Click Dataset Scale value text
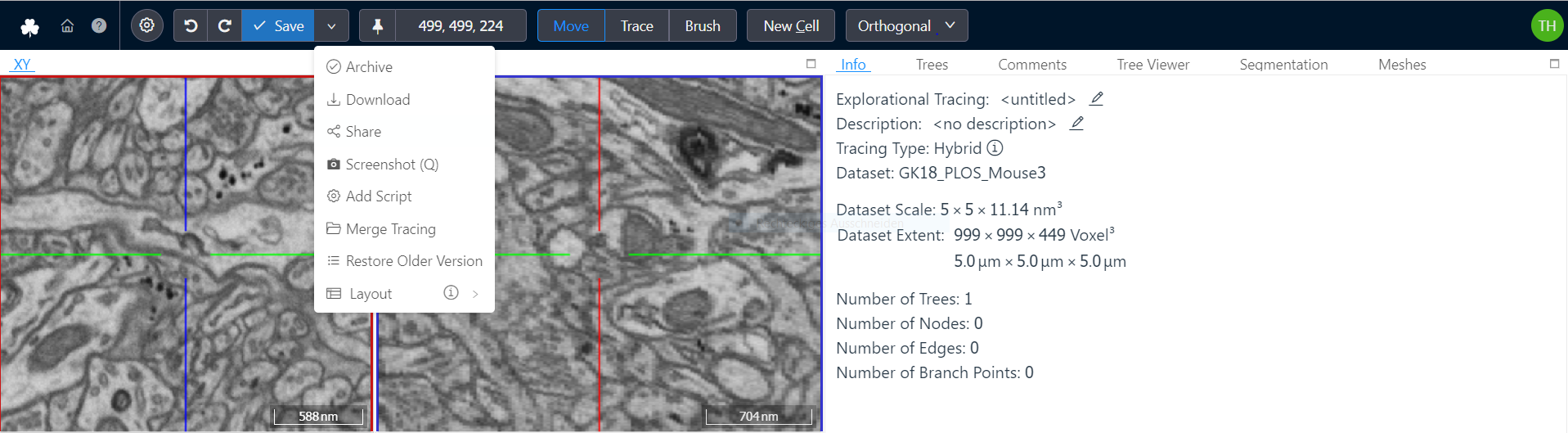 click(x=1001, y=209)
